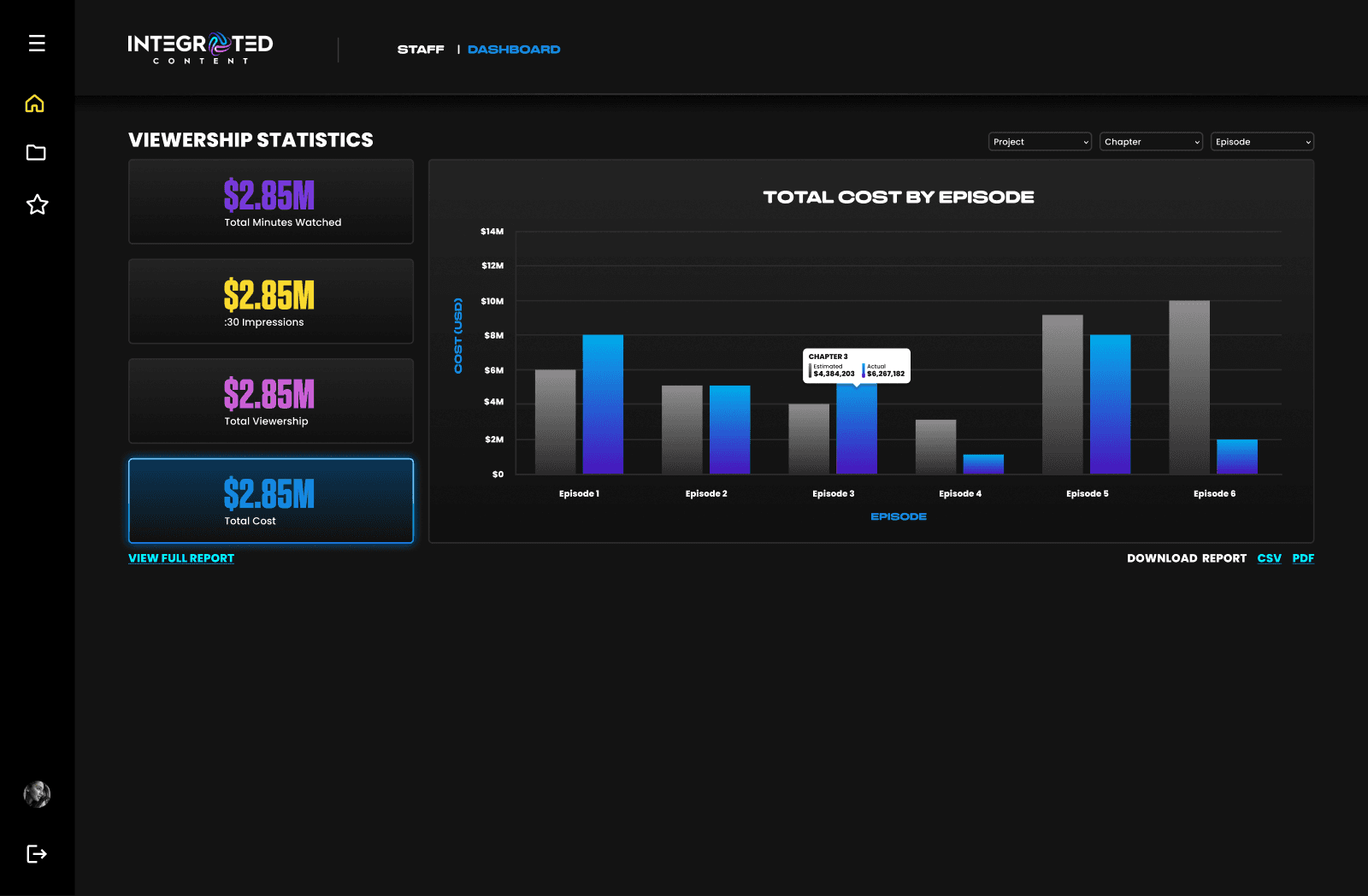This screenshot has height=896, width=1368.
Task: Click the $14M axis label
Action: [x=492, y=232]
